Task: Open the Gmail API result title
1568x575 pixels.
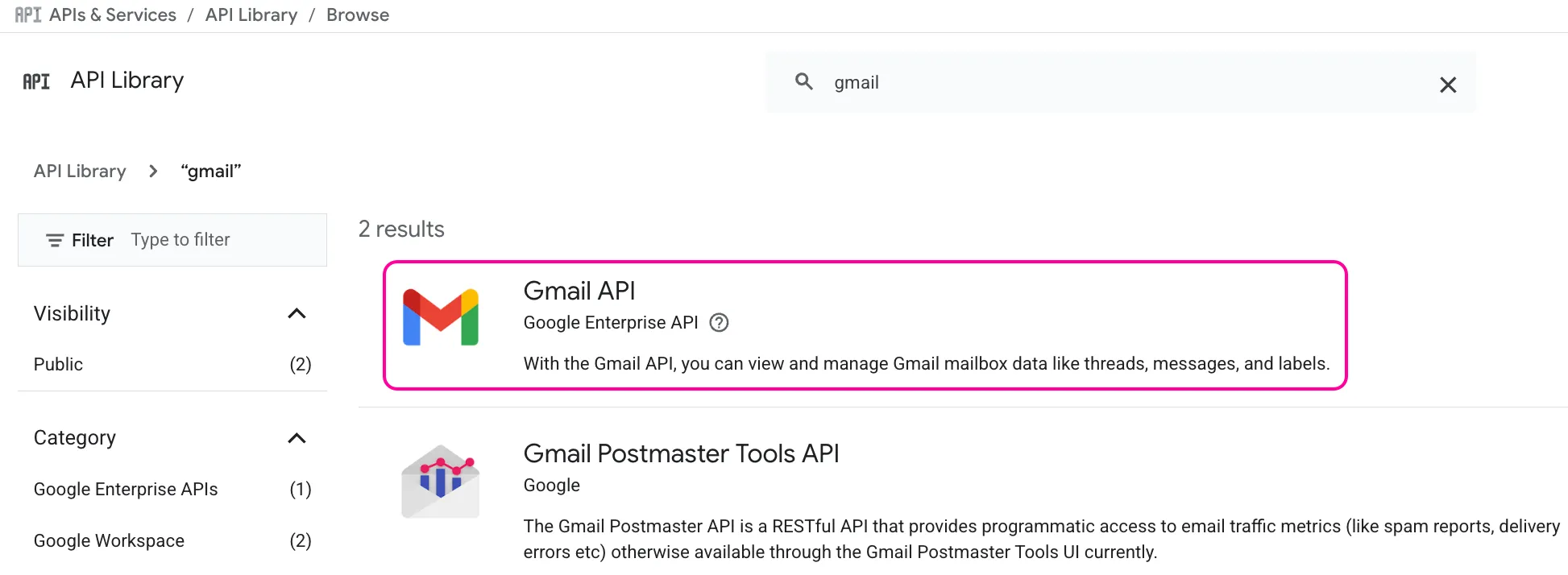Action: tap(579, 291)
